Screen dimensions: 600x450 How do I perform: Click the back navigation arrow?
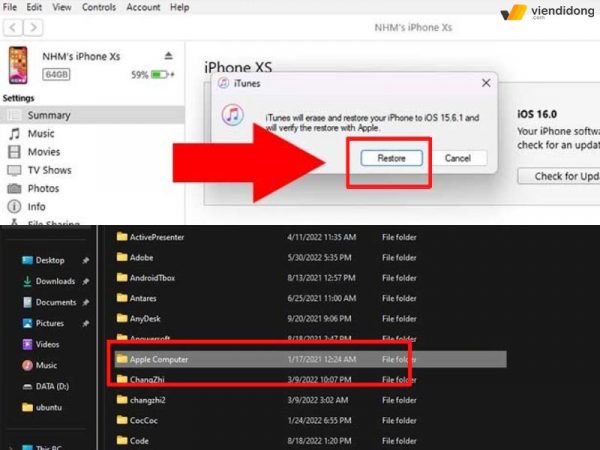[11, 28]
